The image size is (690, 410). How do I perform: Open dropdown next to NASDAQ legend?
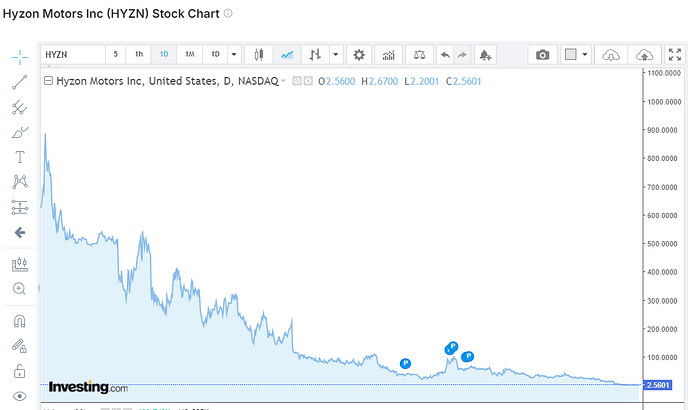(x=283, y=81)
